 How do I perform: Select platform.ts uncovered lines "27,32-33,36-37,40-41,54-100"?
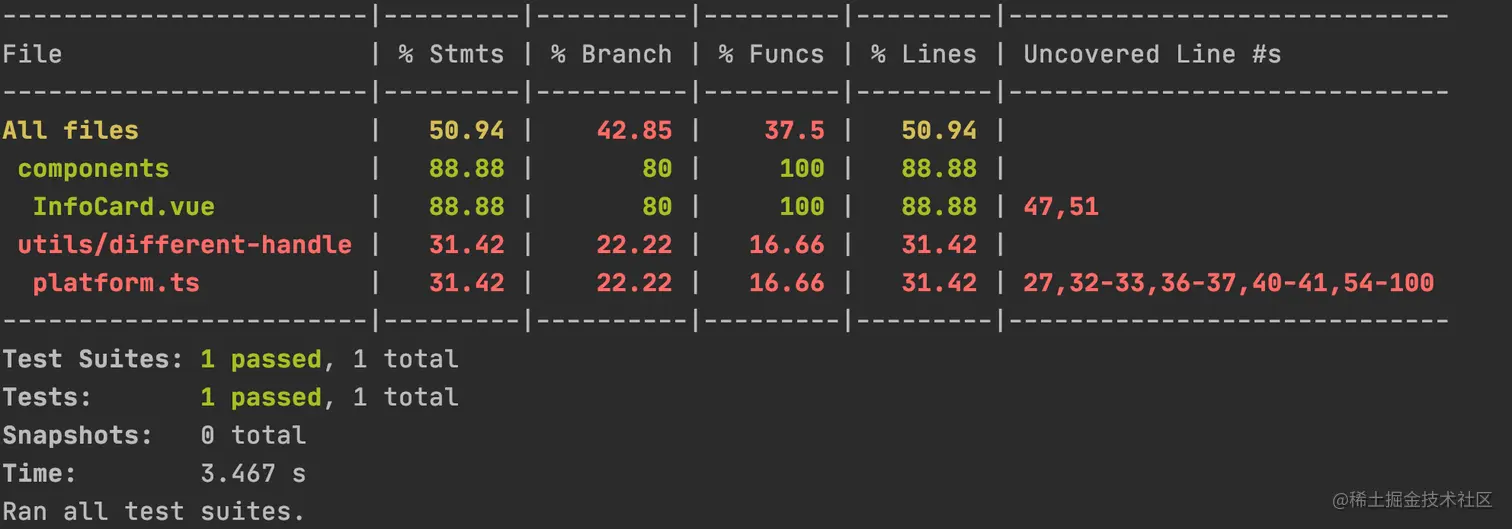click(x=1228, y=283)
